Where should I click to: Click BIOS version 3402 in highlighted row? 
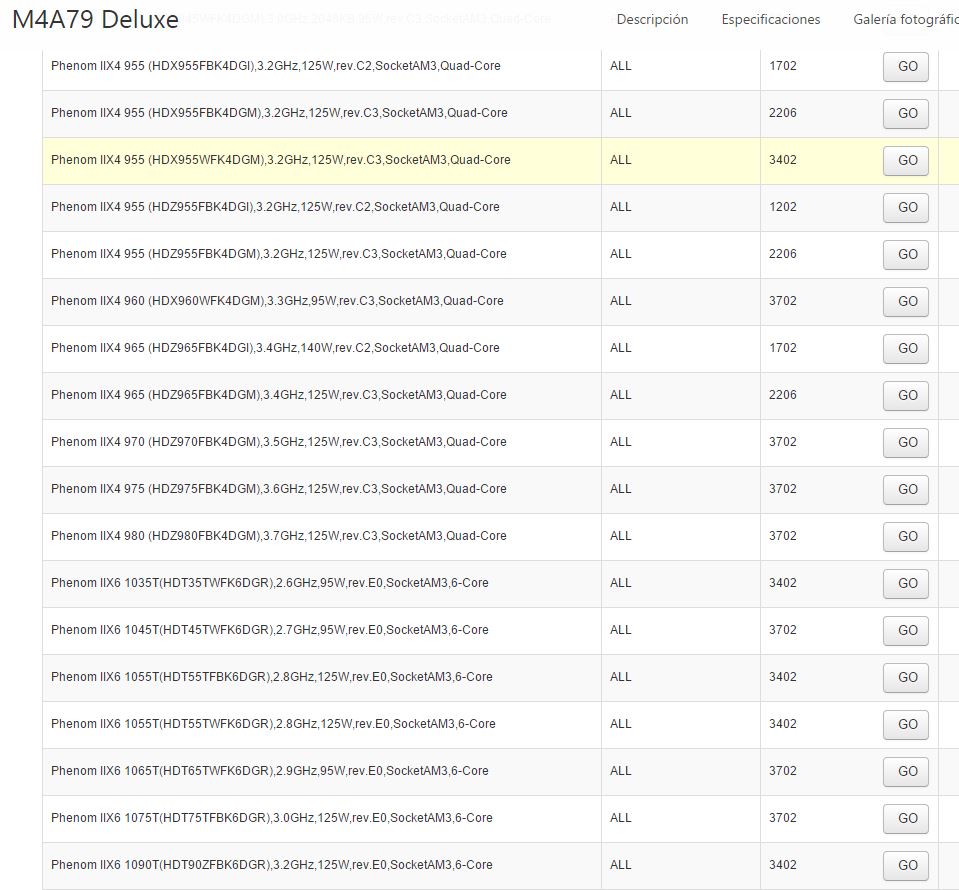coord(783,160)
